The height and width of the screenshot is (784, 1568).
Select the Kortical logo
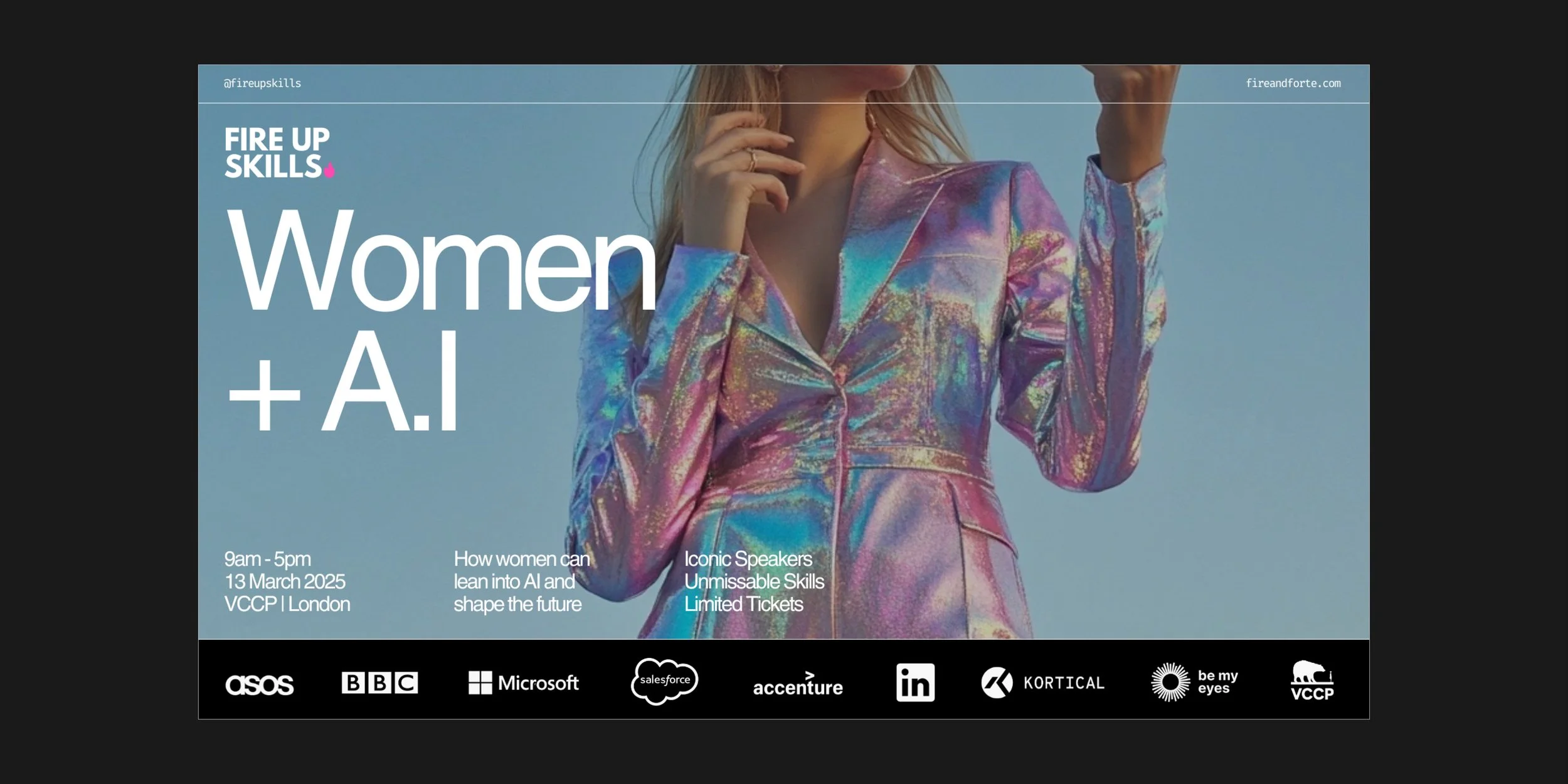(1042, 682)
